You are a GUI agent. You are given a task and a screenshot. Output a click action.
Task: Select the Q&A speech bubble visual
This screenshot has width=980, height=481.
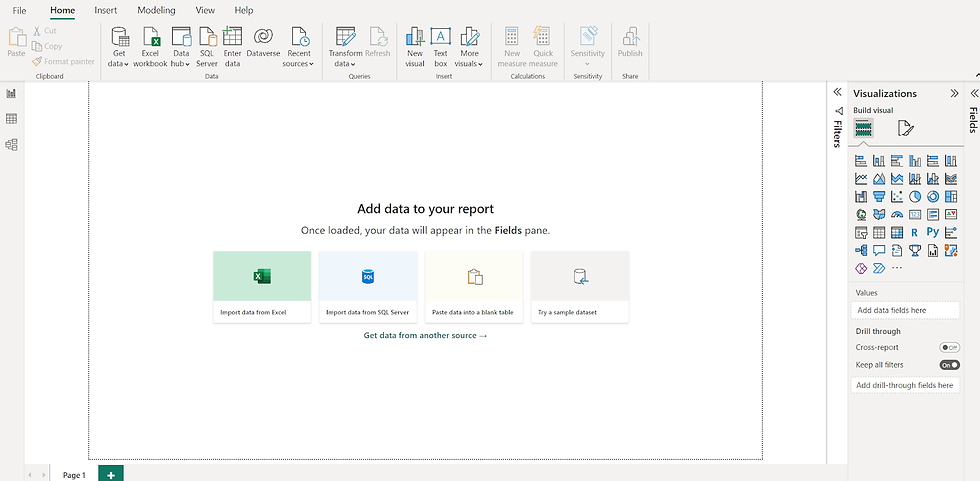pos(879,250)
